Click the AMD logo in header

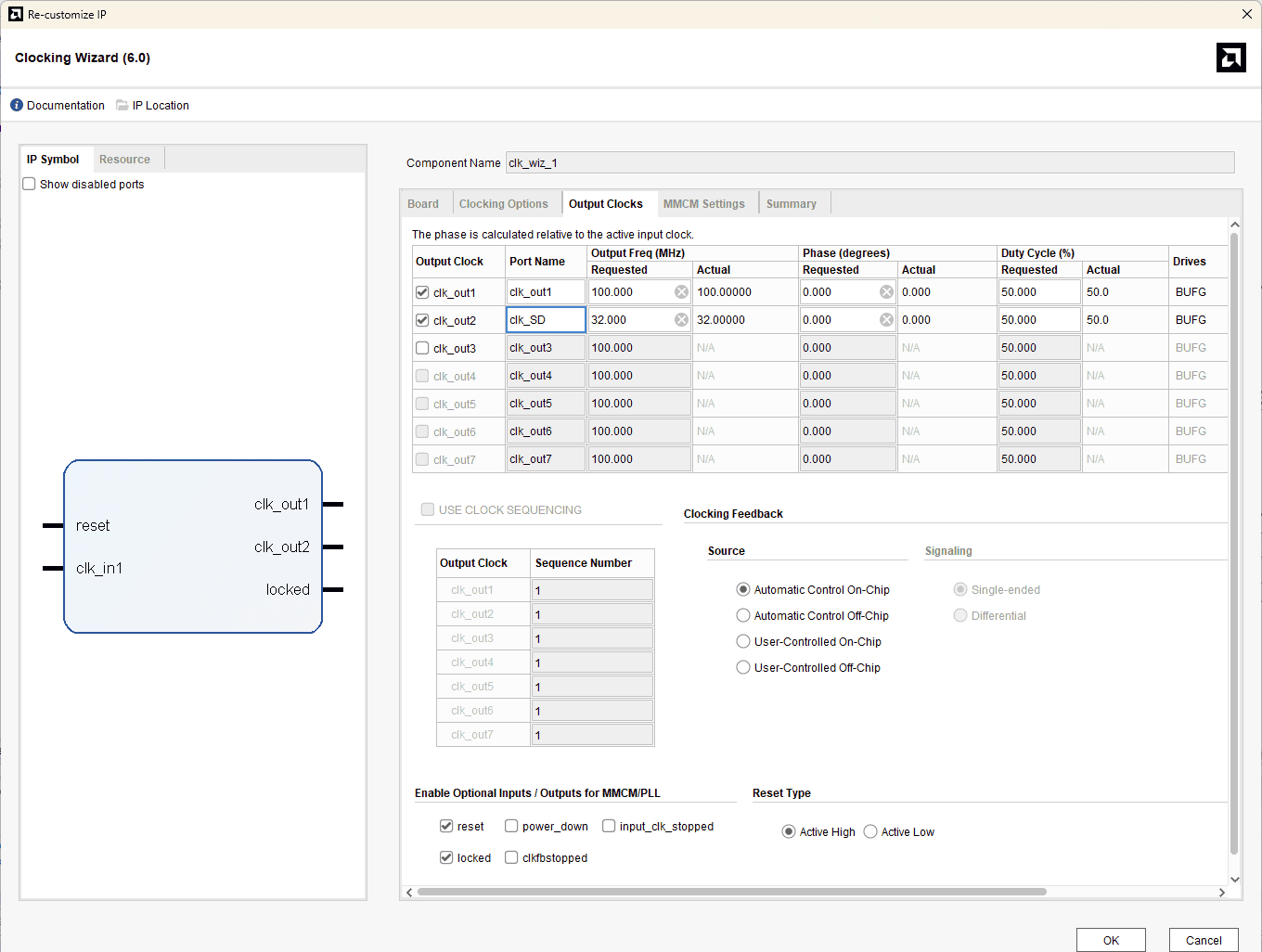[x=1230, y=58]
